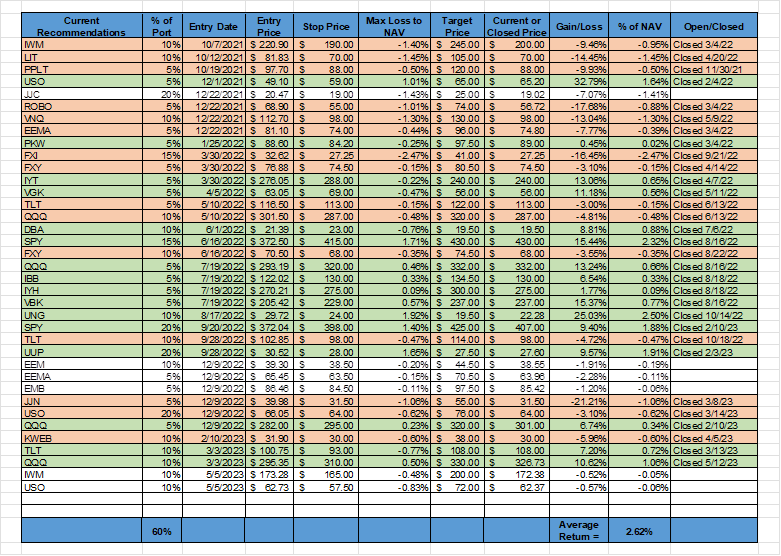This screenshot has width=781, height=556.
Task: Select the 'Max Loss to NAV' header
Action: pyautogui.click(x=394, y=26)
